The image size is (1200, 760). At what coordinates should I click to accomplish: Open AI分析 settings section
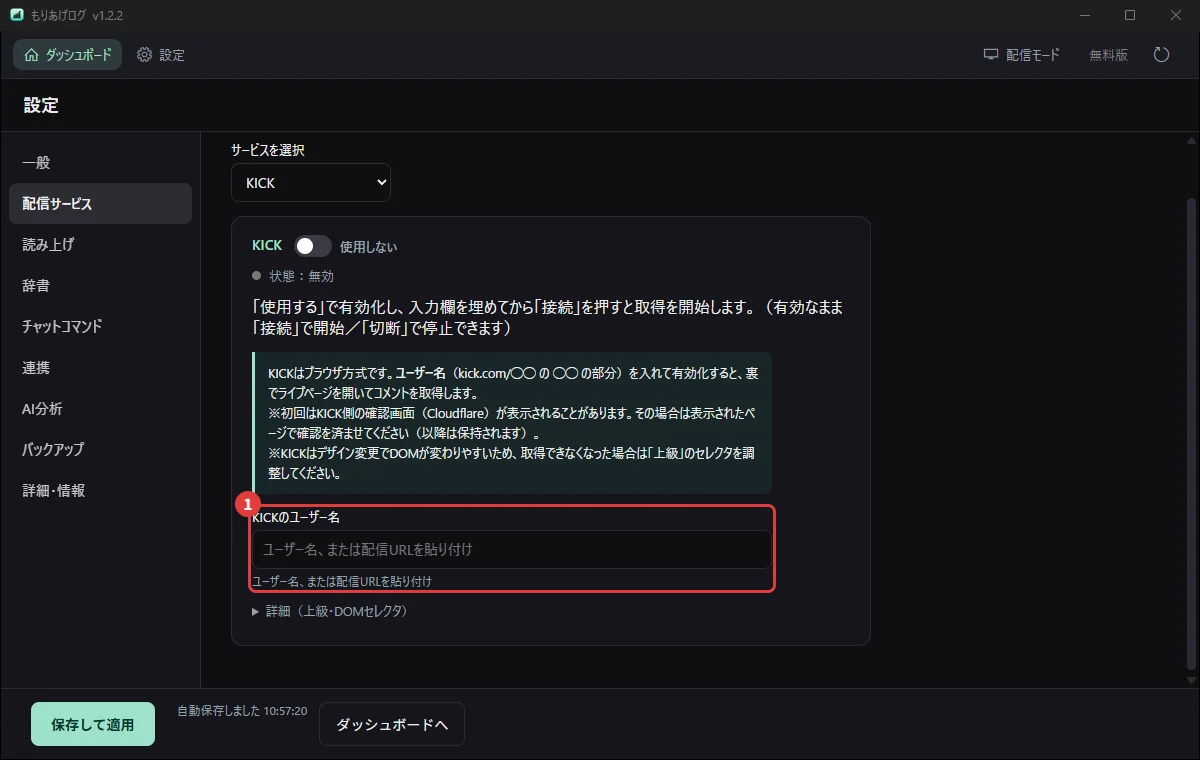[100, 408]
